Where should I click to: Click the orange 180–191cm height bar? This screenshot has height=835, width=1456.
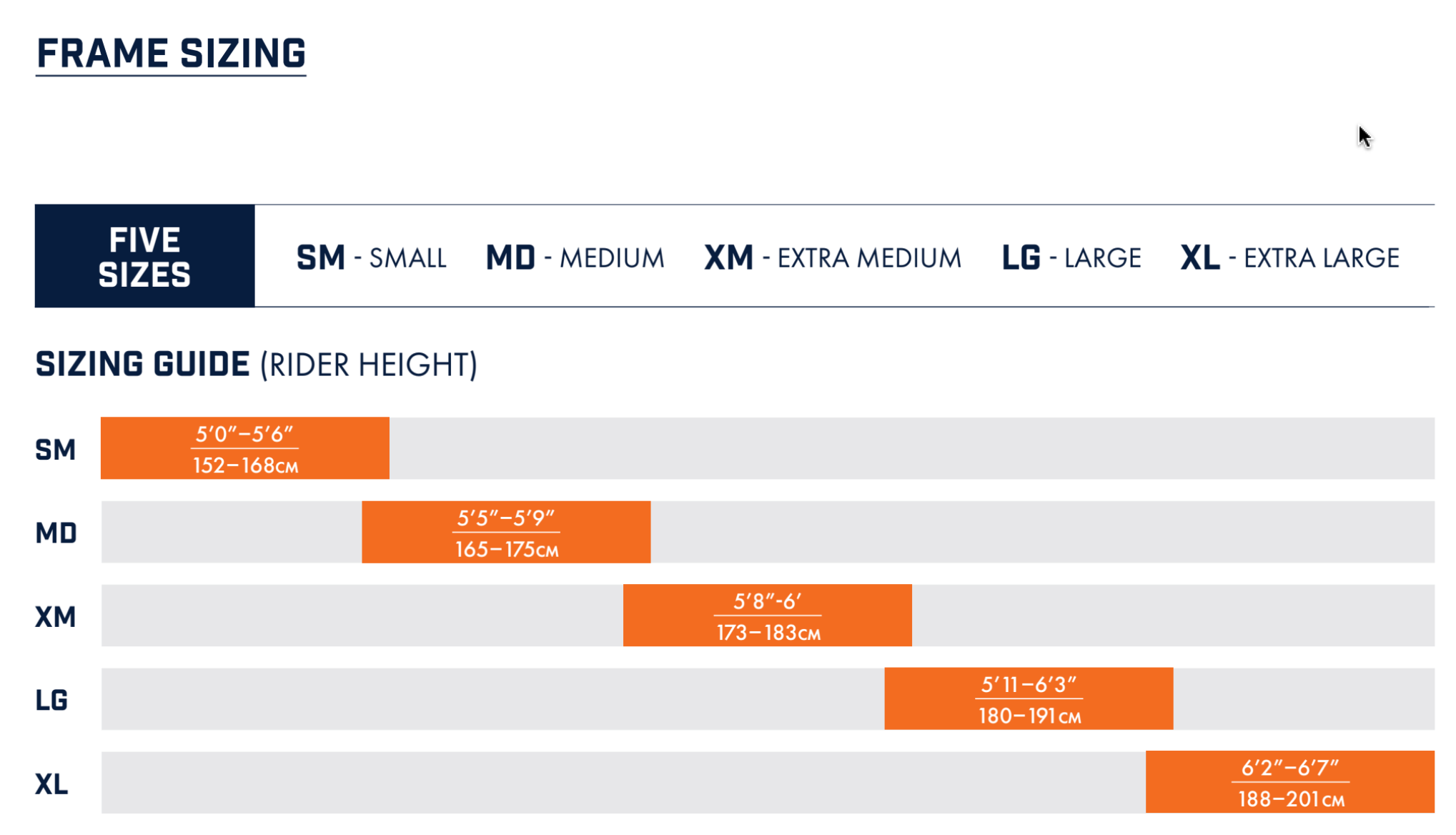coord(1029,699)
